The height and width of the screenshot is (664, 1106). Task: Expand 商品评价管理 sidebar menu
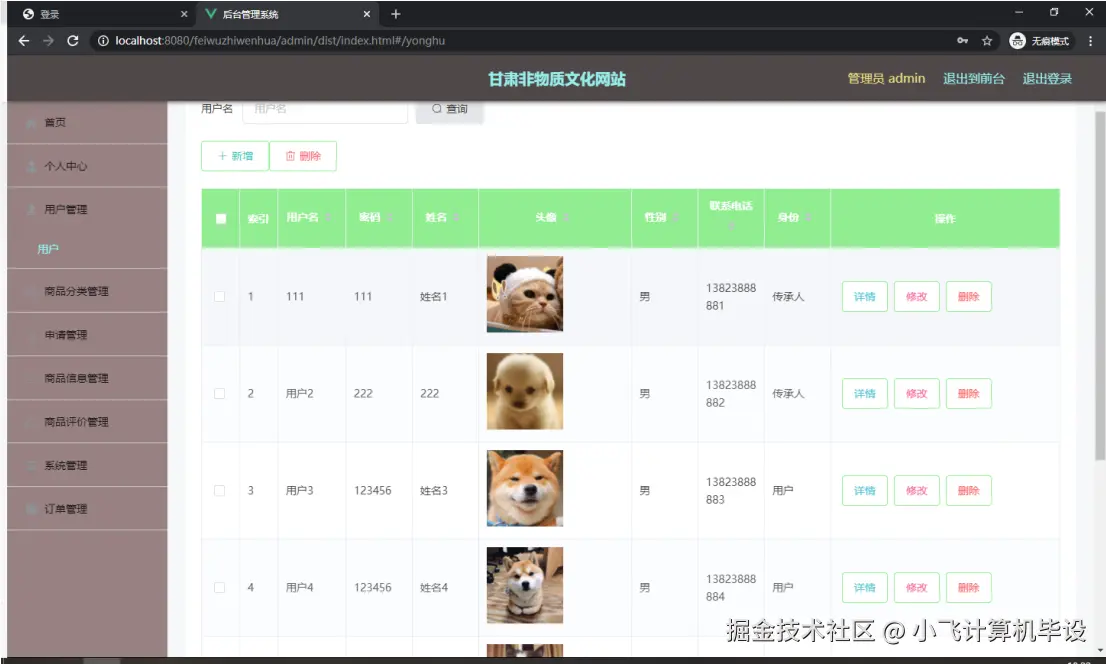pos(87,422)
